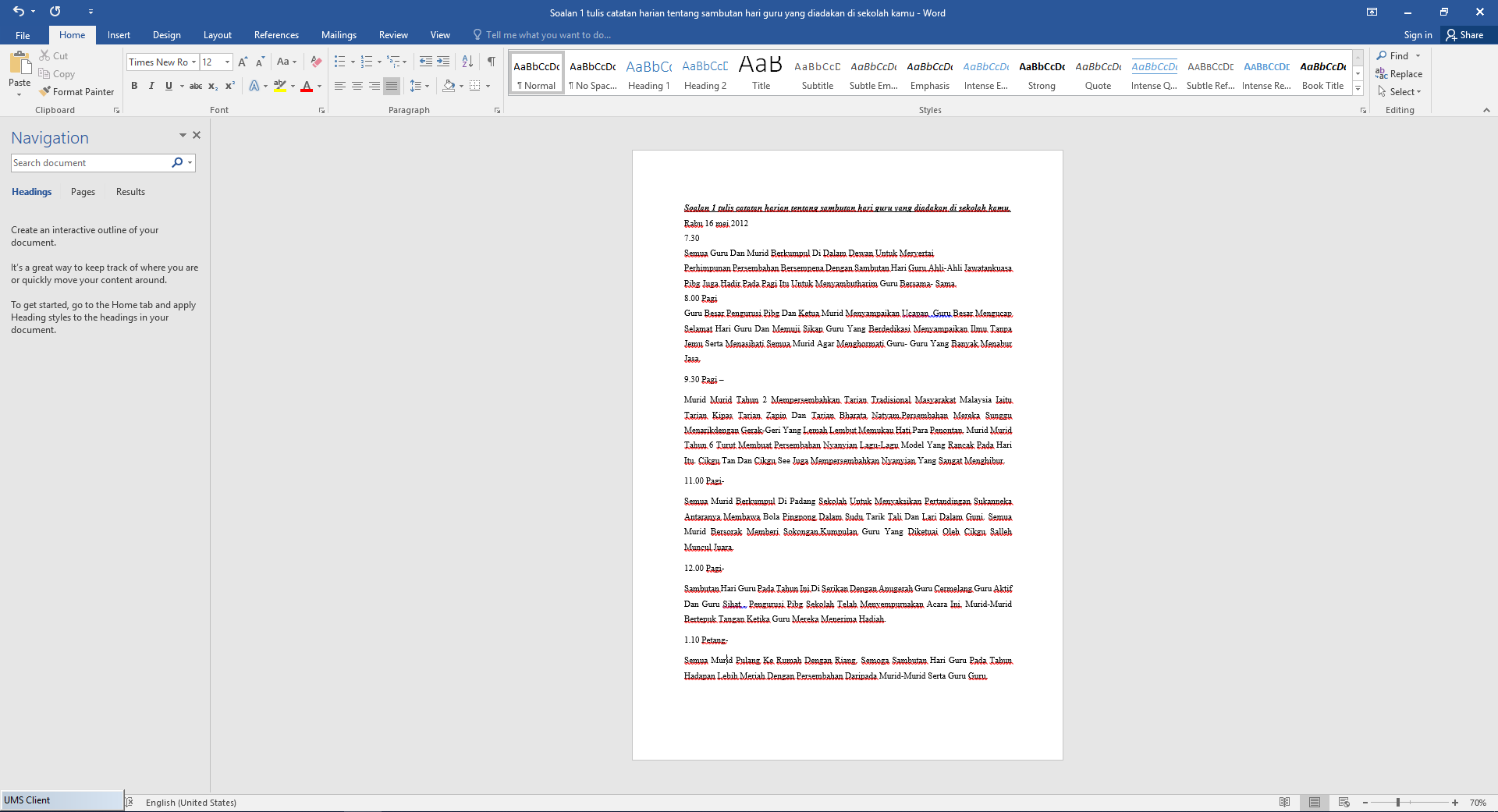Click the Undo arrow in title bar

click(x=18, y=12)
